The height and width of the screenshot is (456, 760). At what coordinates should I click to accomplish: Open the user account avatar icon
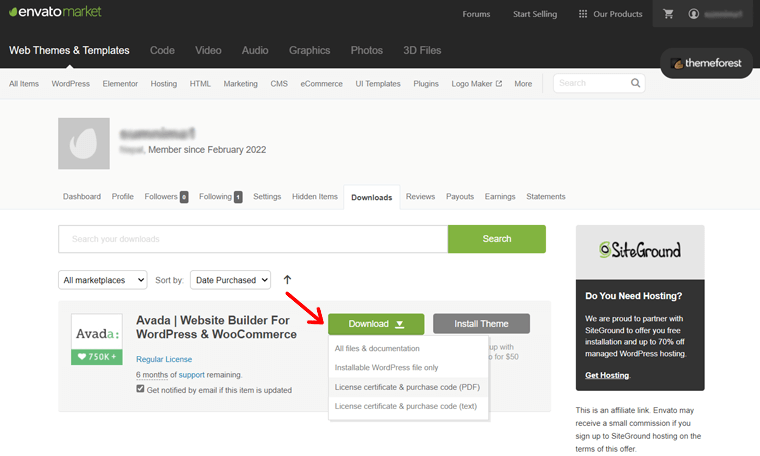point(694,14)
